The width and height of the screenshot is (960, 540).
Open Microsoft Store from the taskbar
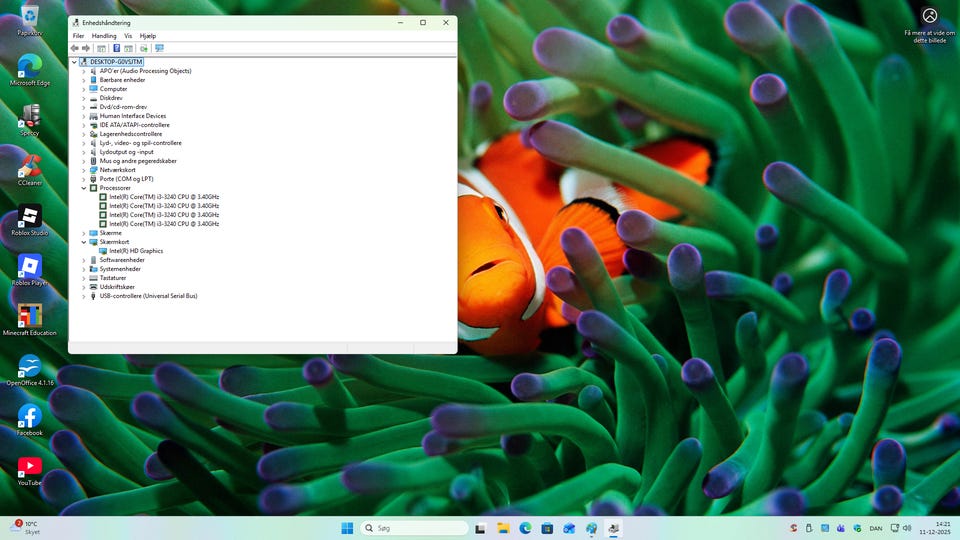(x=547, y=528)
